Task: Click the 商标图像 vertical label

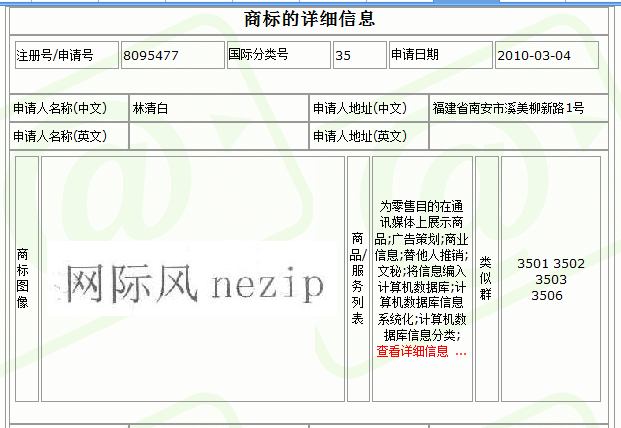Action: [23, 278]
